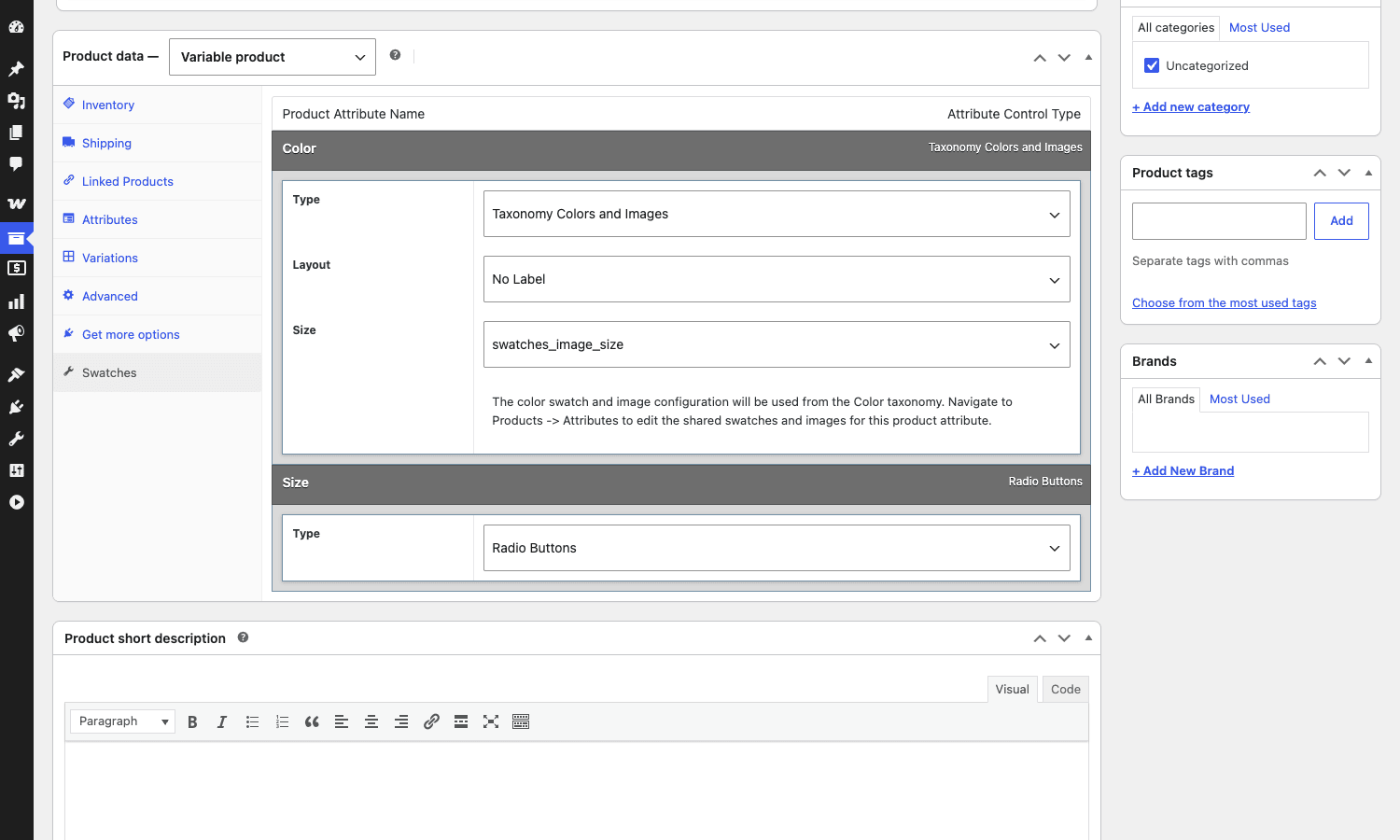The width and height of the screenshot is (1400, 840).
Task: Insert a numbered list in editor
Action: (x=282, y=721)
